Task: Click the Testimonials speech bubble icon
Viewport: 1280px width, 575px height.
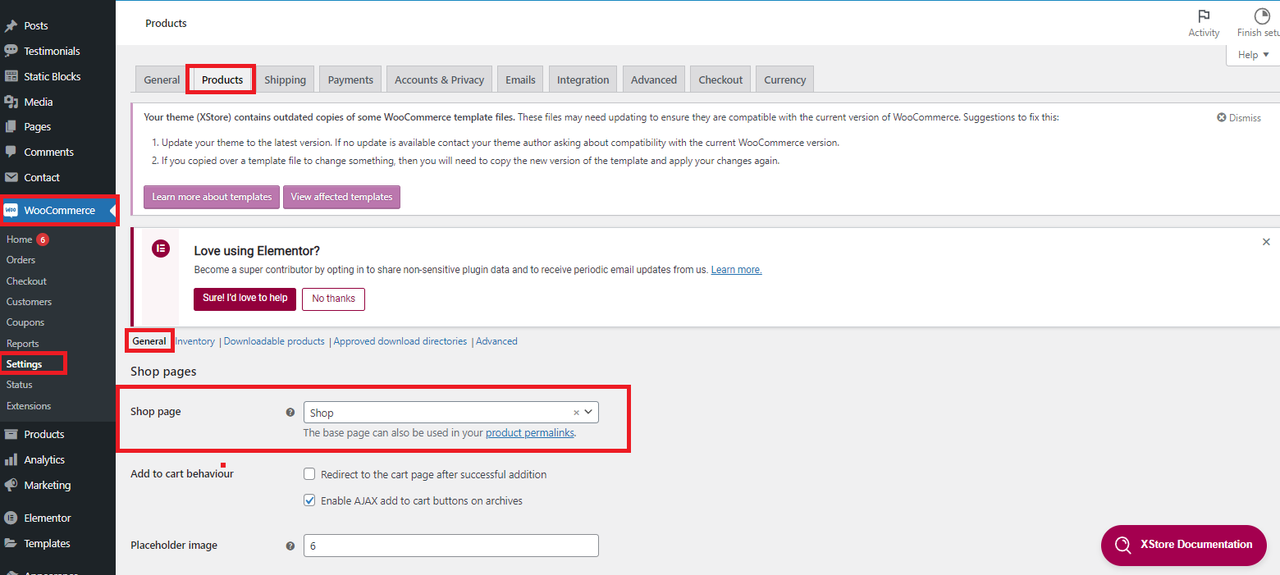Action: click(x=11, y=51)
